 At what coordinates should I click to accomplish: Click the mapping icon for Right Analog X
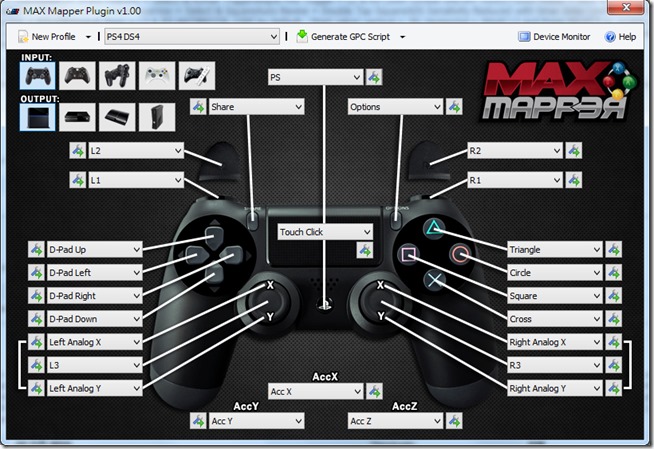[614, 342]
